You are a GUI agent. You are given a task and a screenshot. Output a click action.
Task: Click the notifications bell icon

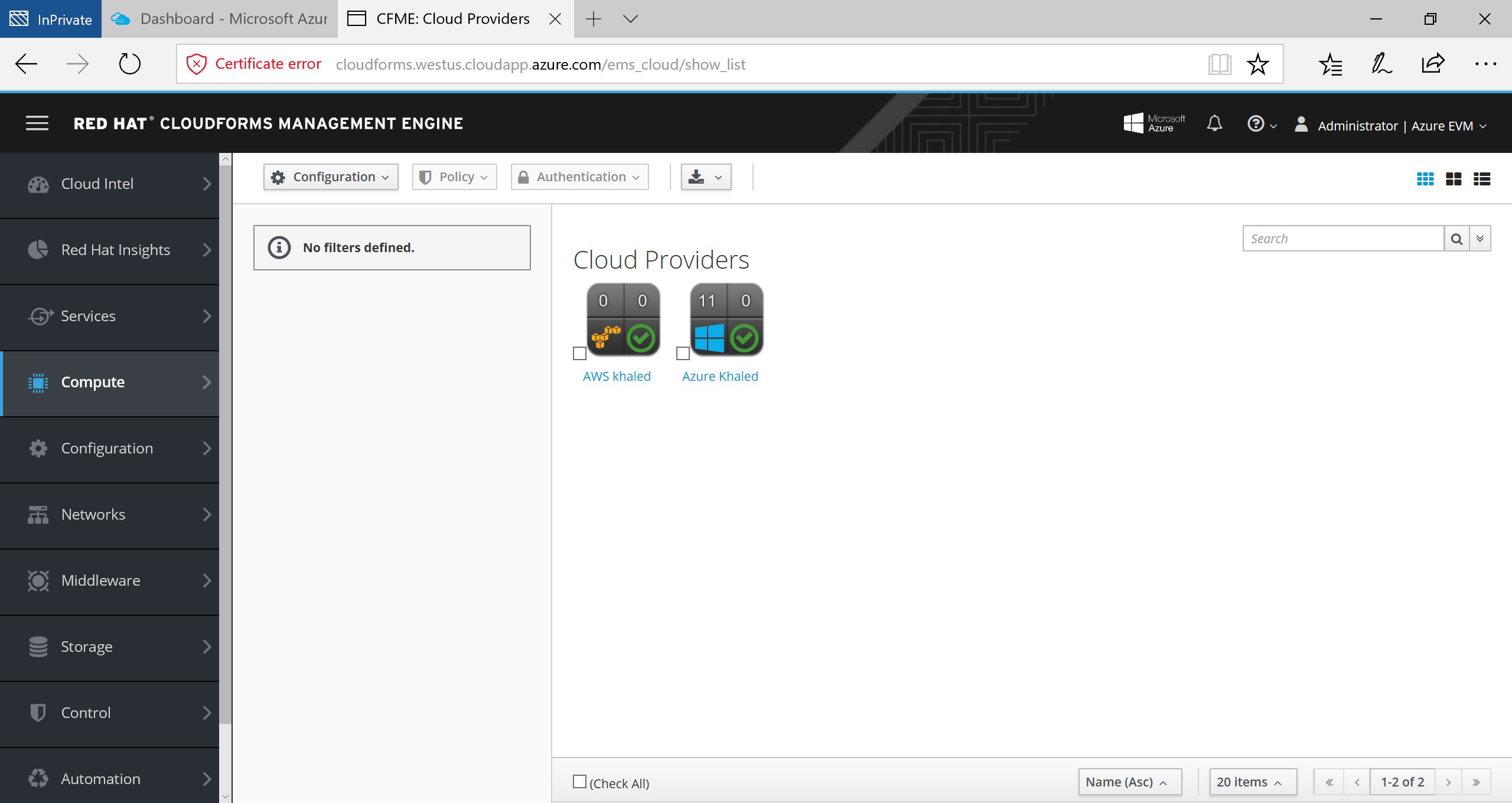[1214, 124]
